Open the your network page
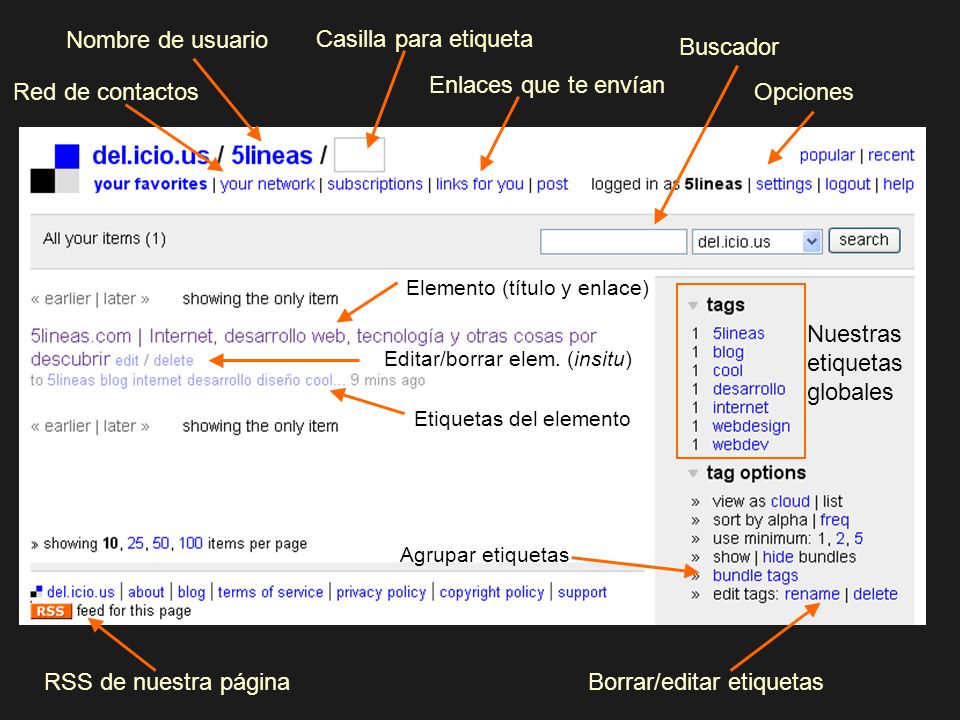This screenshot has height=720, width=960. (268, 184)
